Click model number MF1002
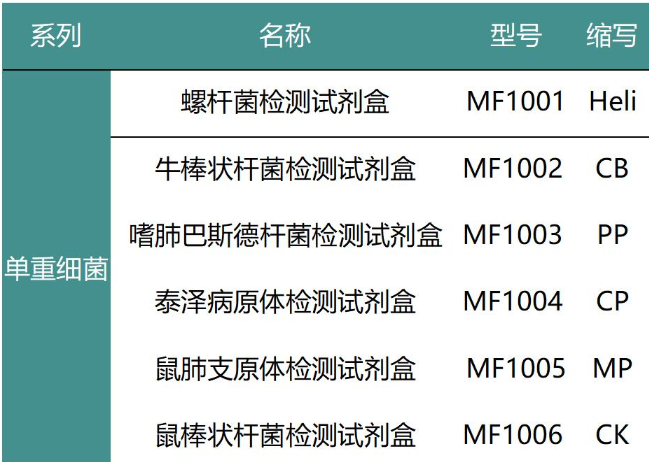The height and width of the screenshot is (462, 649). 512,168
